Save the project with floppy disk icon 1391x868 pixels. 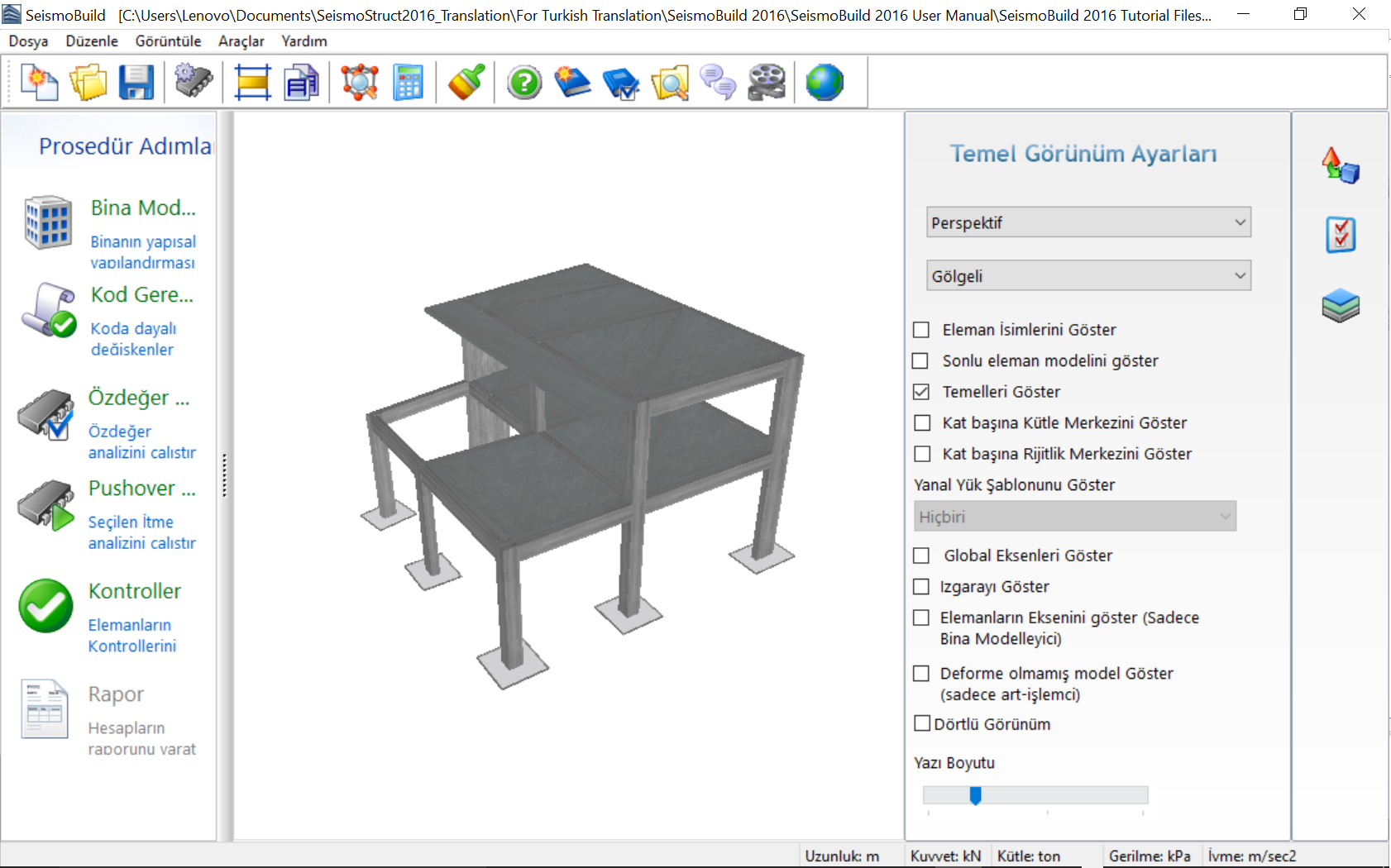[x=136, y=83]
